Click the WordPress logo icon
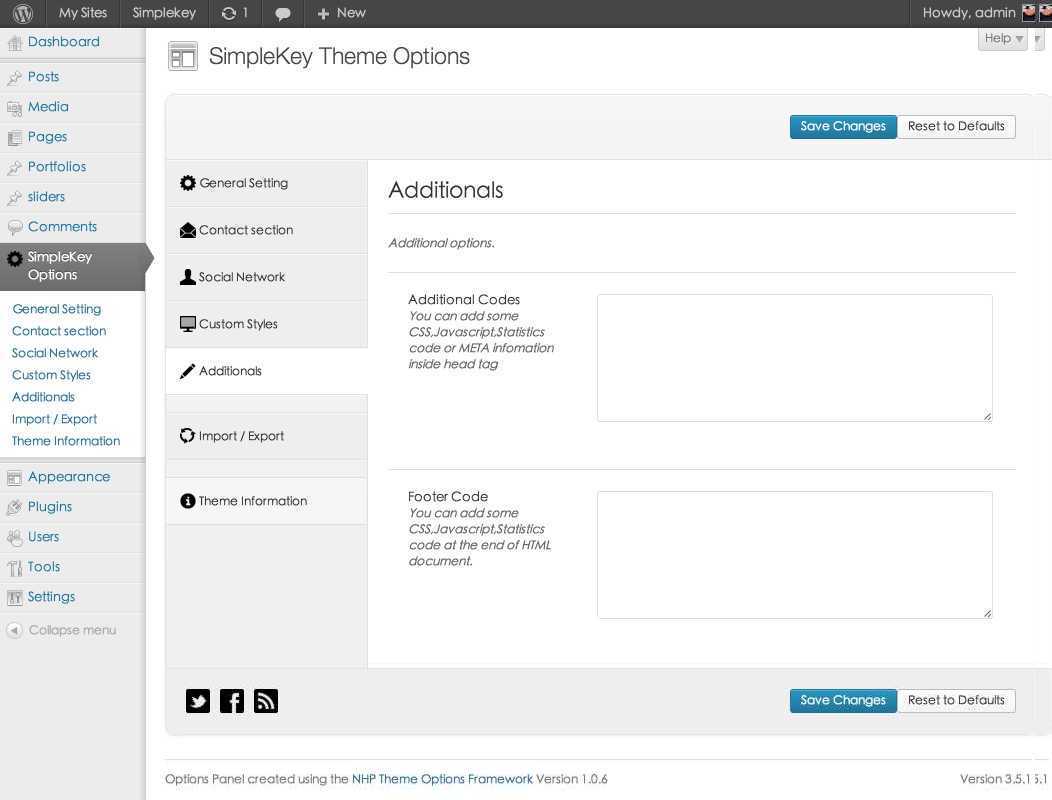Viewport: 1052px width, 800px height. 23,14
